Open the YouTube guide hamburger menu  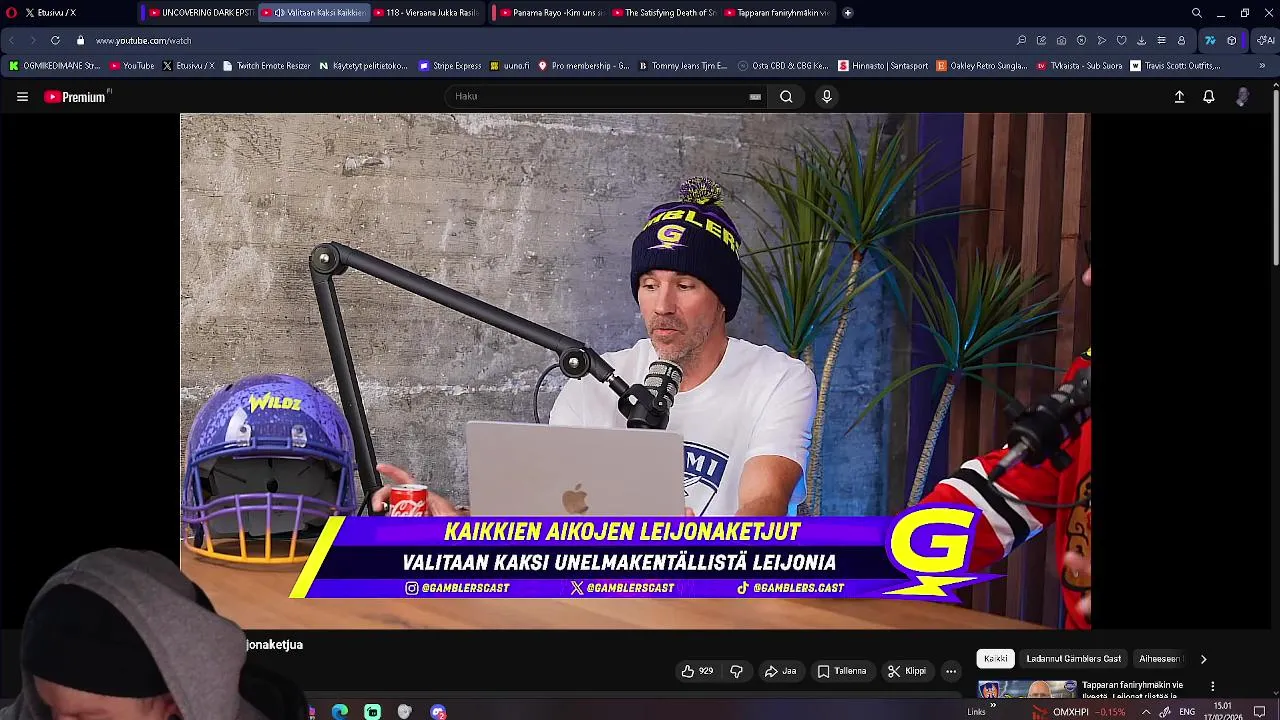[22, 97]
